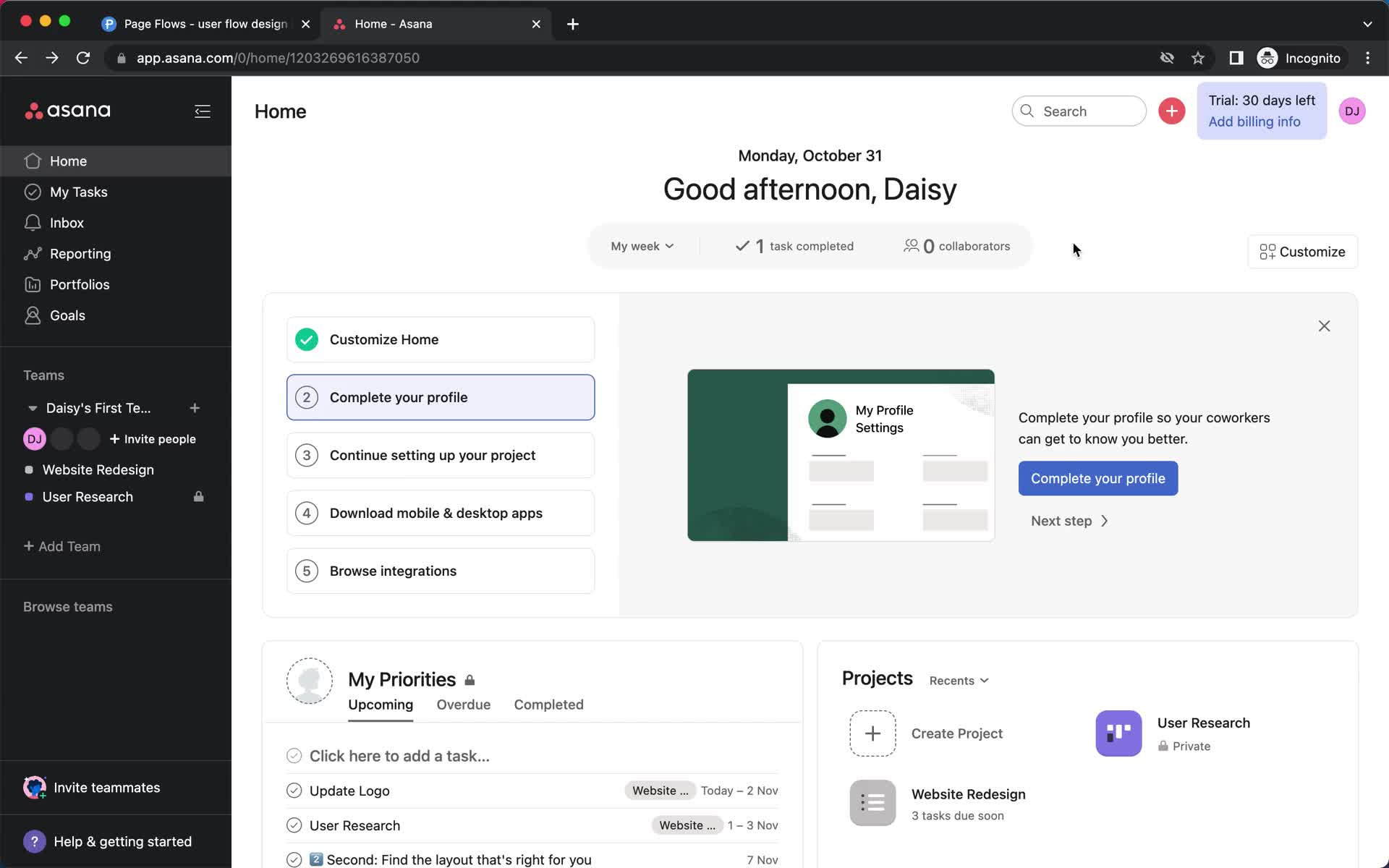Open Website Redesign project in sidebar

(x=98, y=470)
